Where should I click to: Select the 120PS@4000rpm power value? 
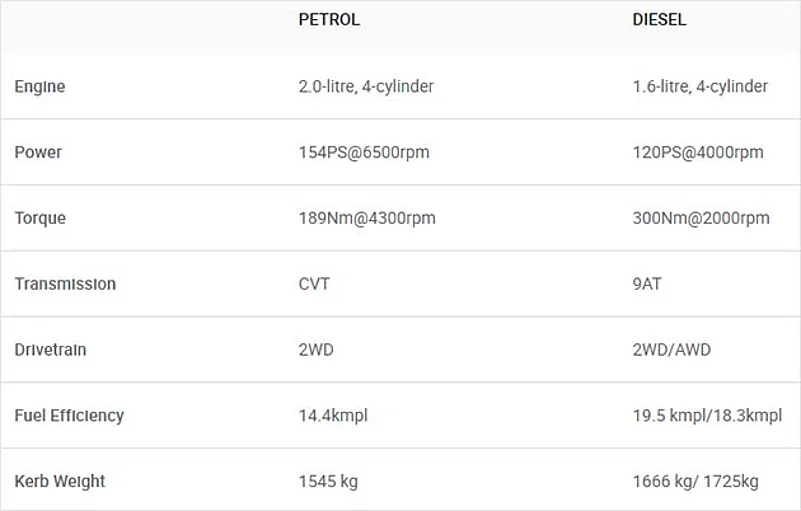[x=698, y=153]
